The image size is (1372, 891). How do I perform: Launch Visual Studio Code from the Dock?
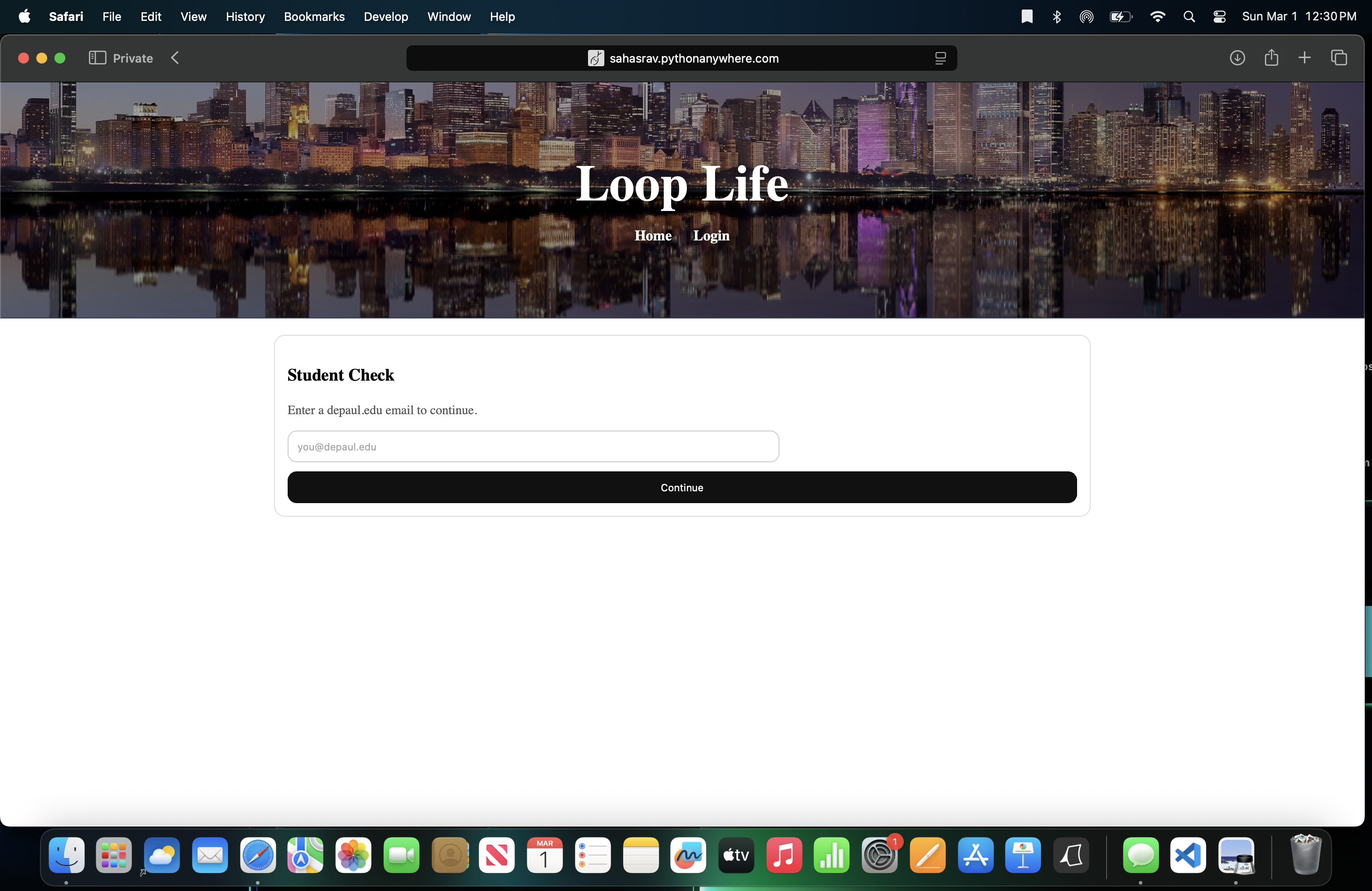click(1187, 855)
